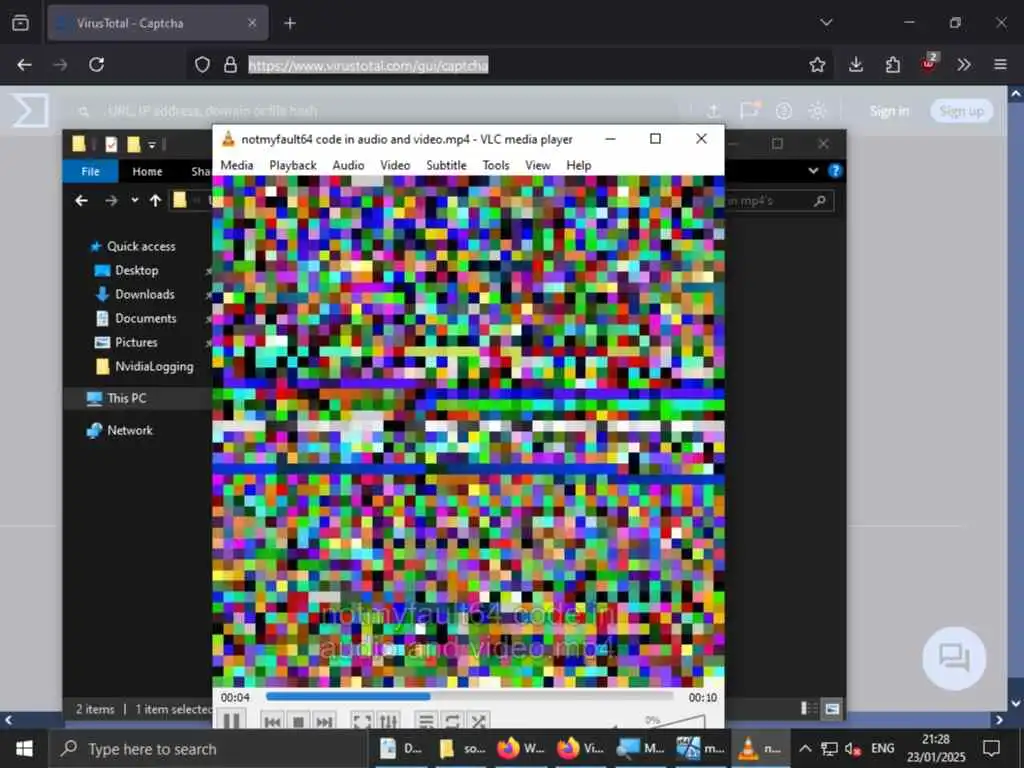This screenshot has height=768, width=1024.
Task: Click the elapsed time 00:04 label
Action: tap(235, 697)
